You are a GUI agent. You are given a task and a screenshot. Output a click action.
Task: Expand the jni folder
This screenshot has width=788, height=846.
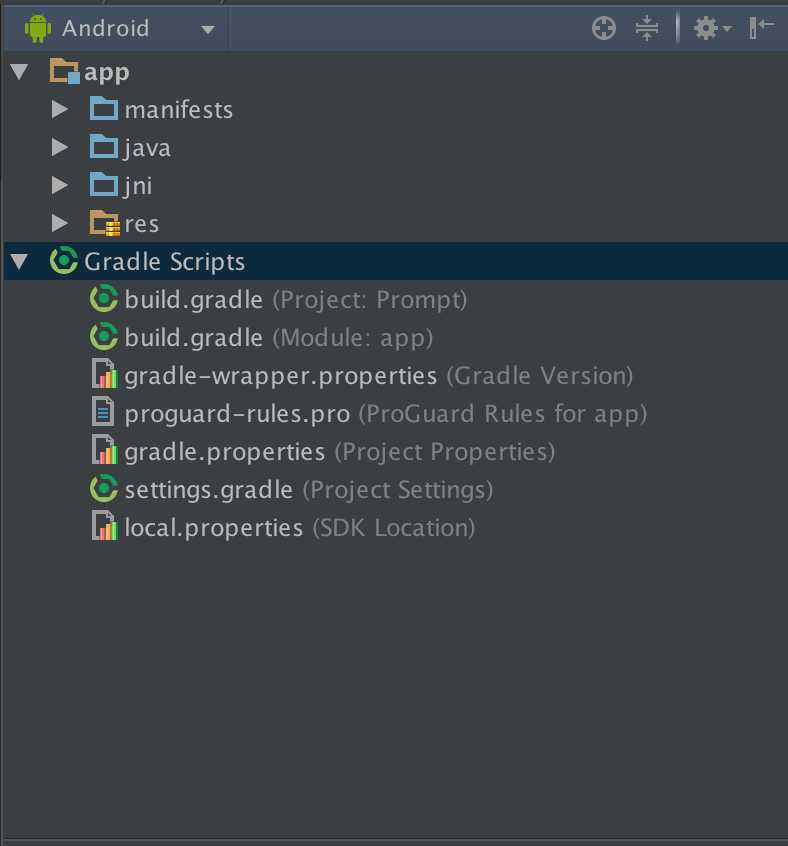click(x=59, y=185)
